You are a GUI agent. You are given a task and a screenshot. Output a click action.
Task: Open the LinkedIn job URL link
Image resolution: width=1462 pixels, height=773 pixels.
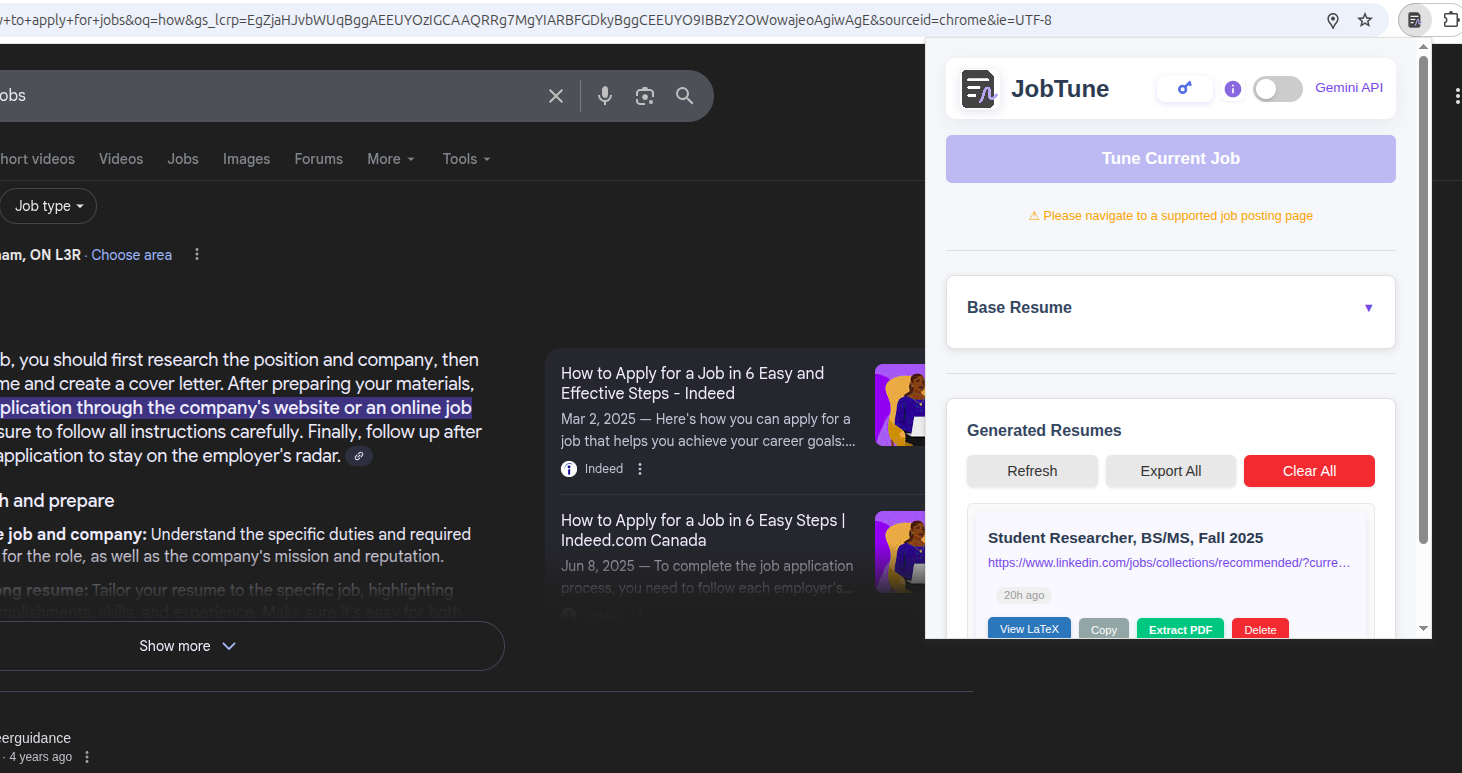click(1169, 563)
